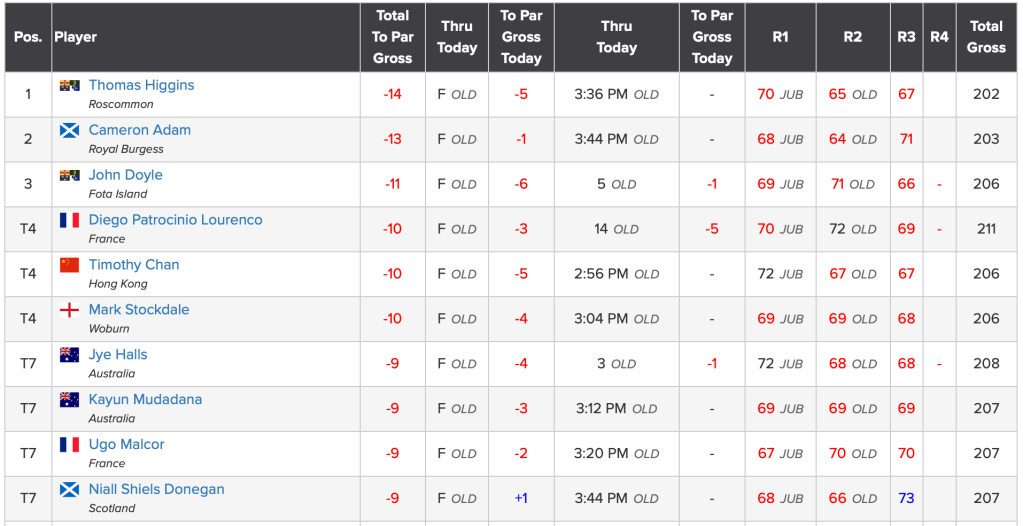Click England flag beside Mark Stockdale

point(69,310)
